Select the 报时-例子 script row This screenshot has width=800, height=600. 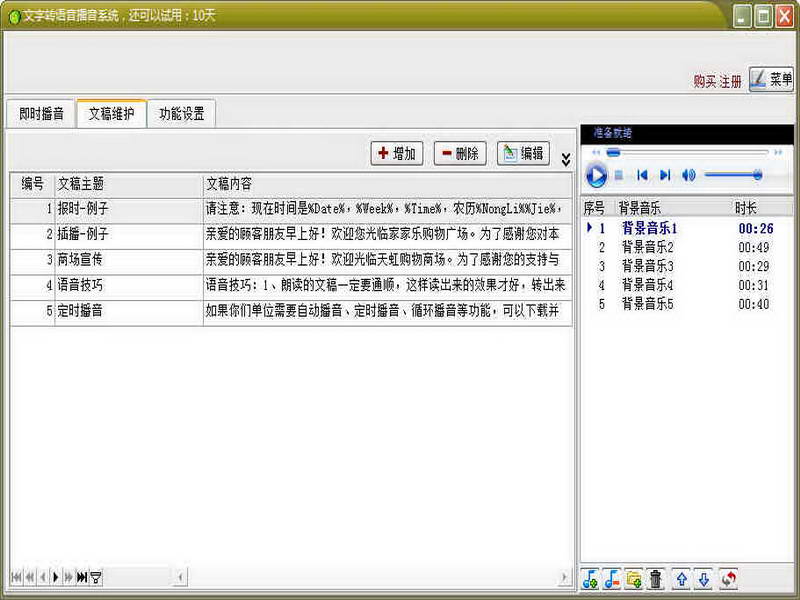[x=291, y=209]
